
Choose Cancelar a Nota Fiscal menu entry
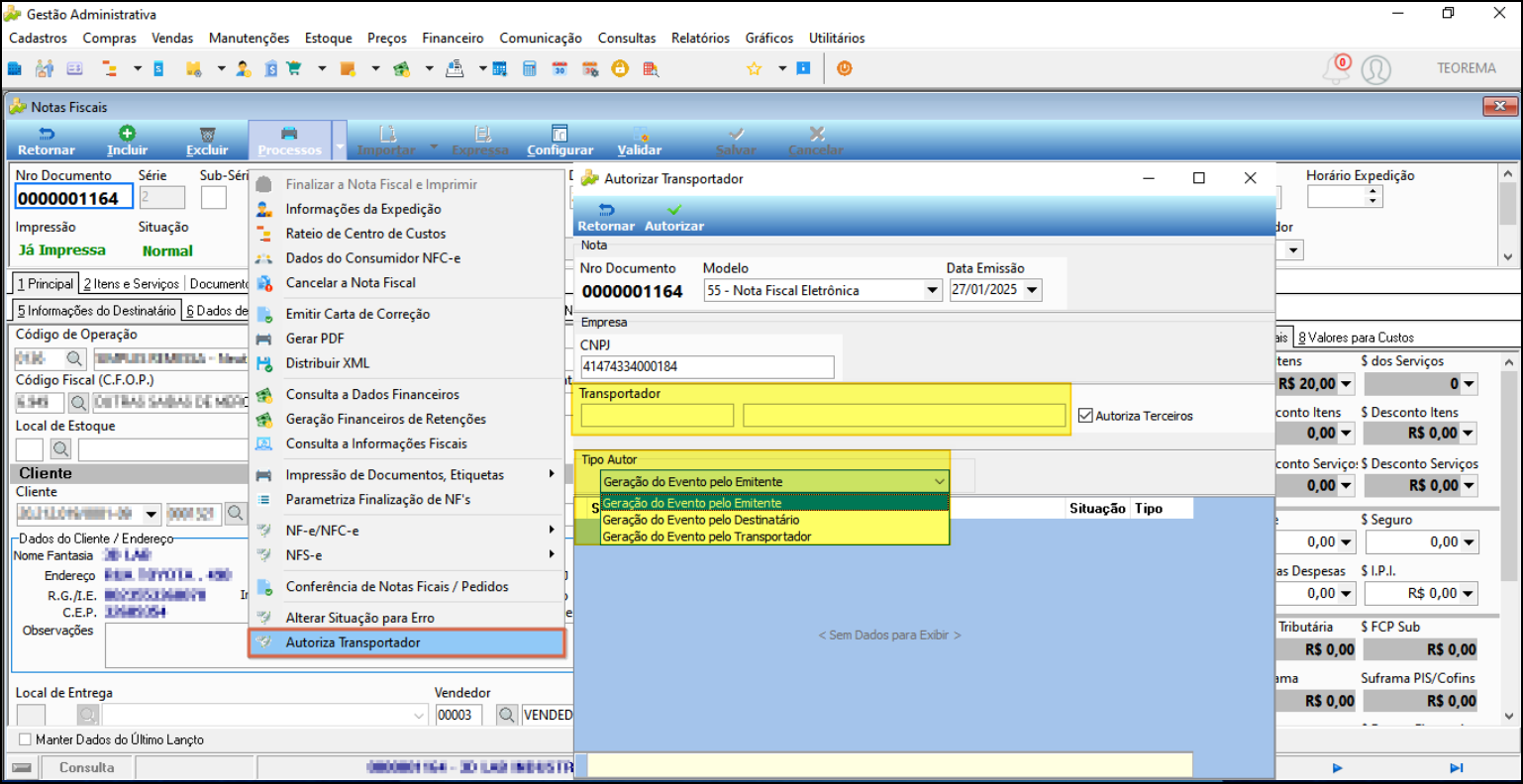(x=406, y=283)
